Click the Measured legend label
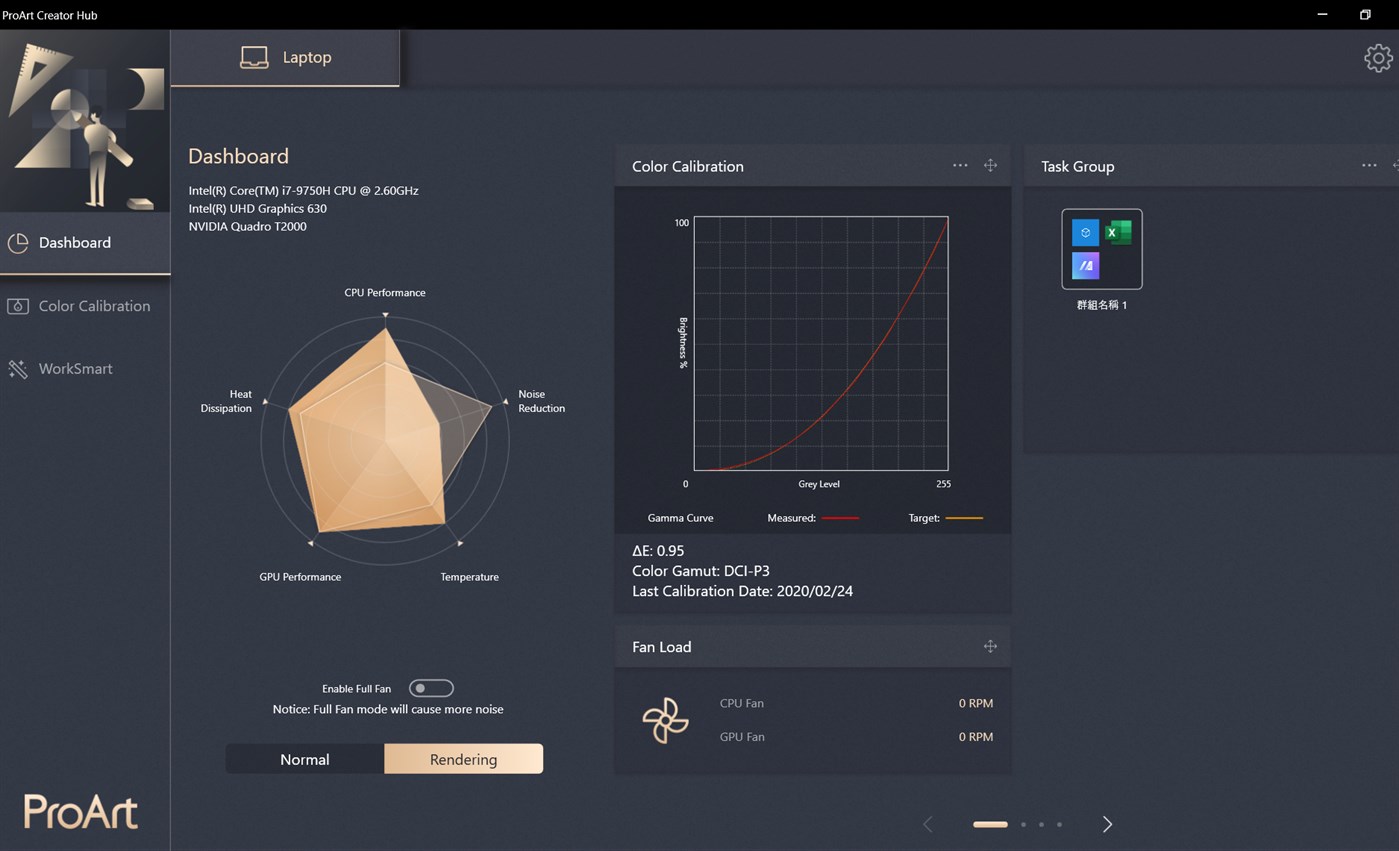This screenshot has height=851, width=1399. pyautogui.click(x=791, y=518)
